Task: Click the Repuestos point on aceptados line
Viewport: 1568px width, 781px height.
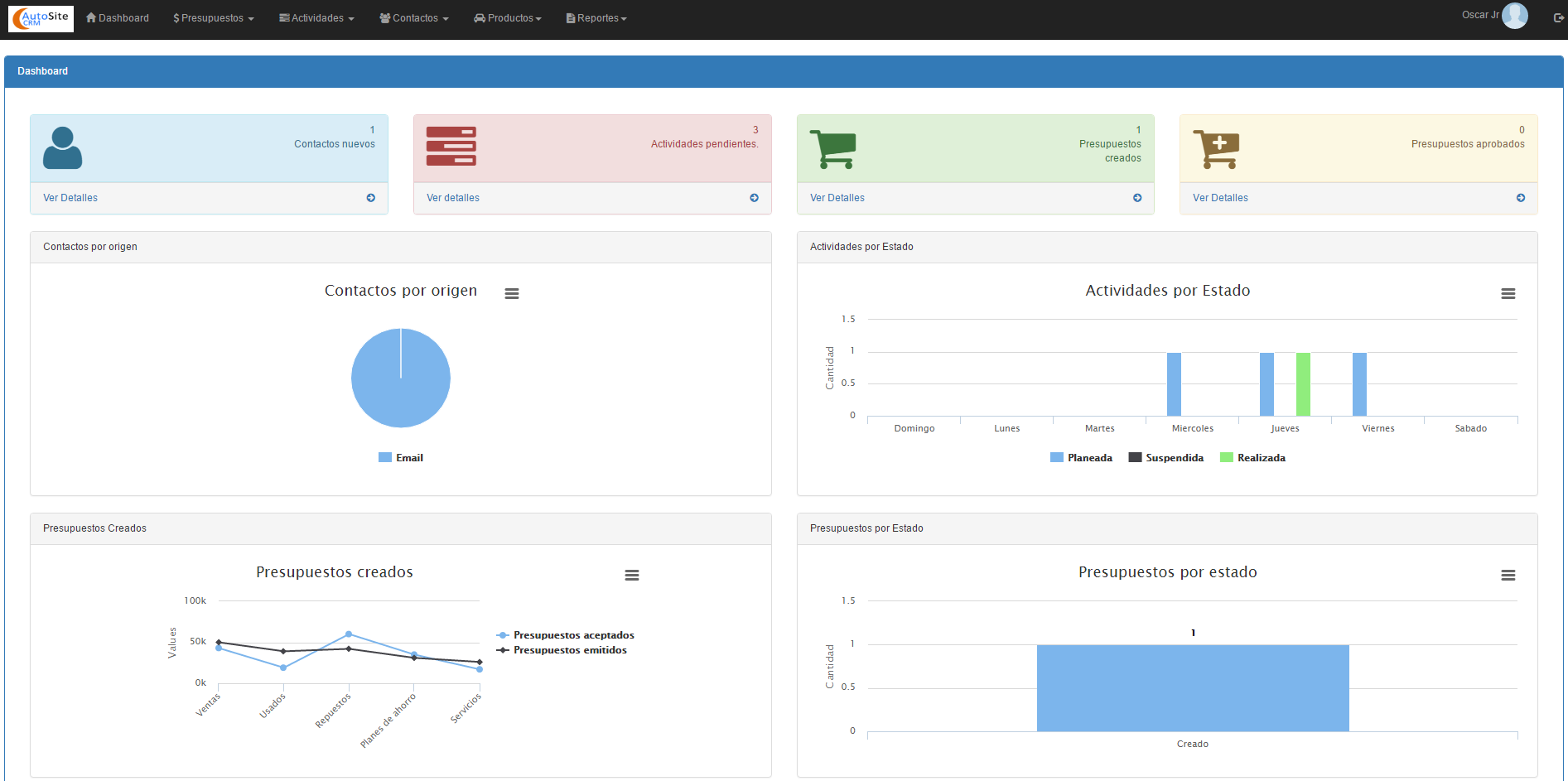Action: point(349,634)
